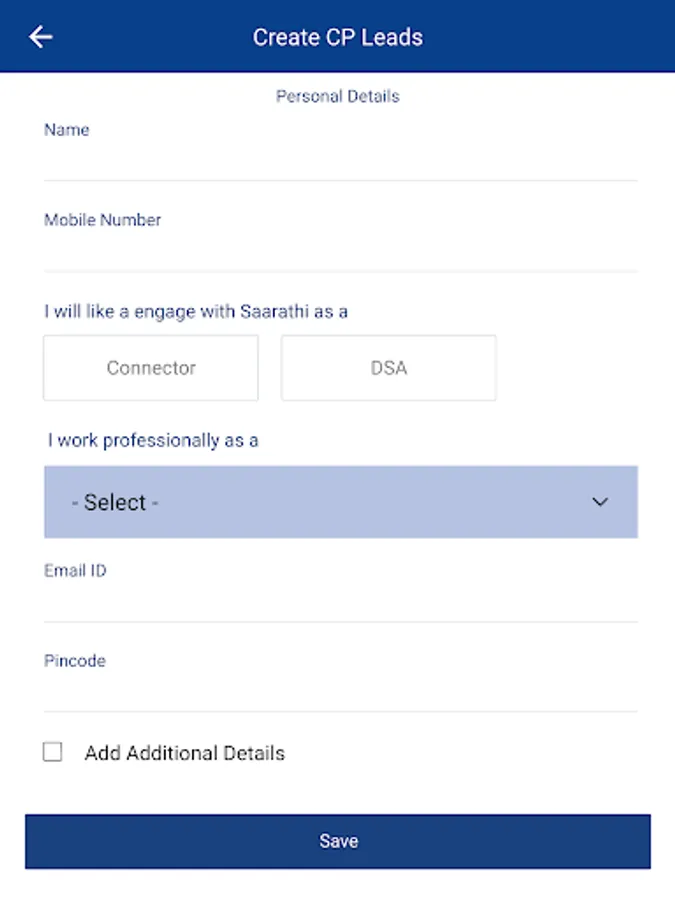Tick the Add Additional Details checkbox
Screen dimensions: 675x900
click(53, 752)
